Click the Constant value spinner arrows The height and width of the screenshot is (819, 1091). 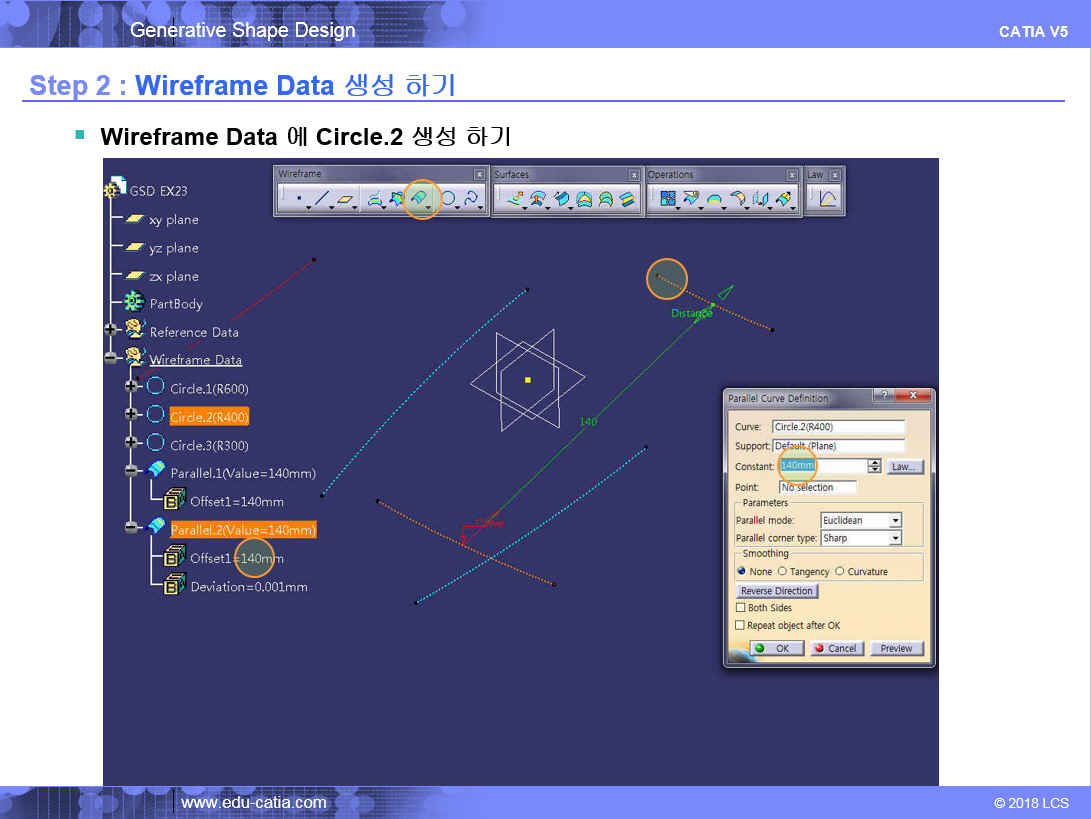(x=875, y=466)
